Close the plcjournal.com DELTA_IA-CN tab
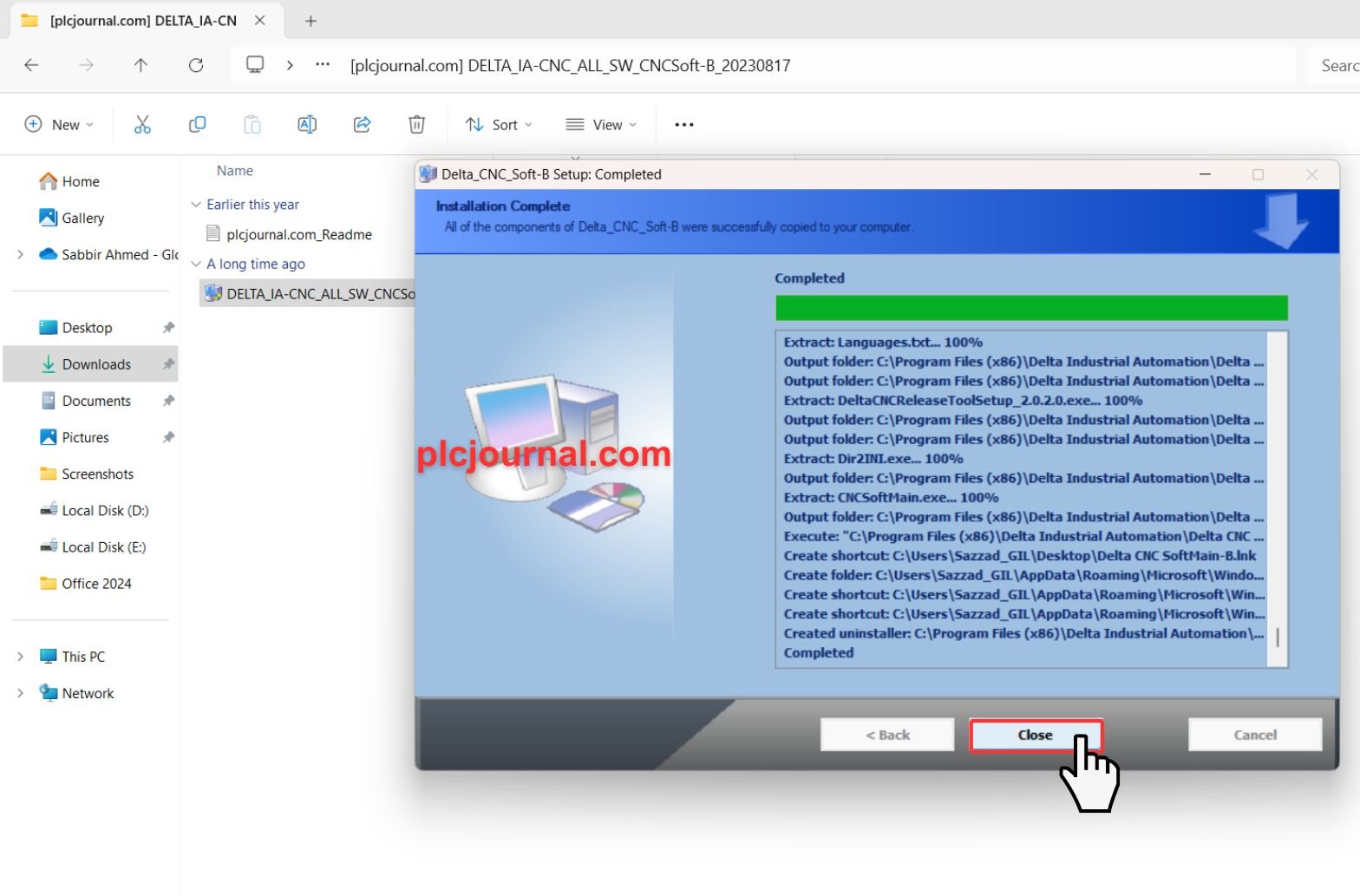This screenshot has width=1360, height=896. (260, 21)
